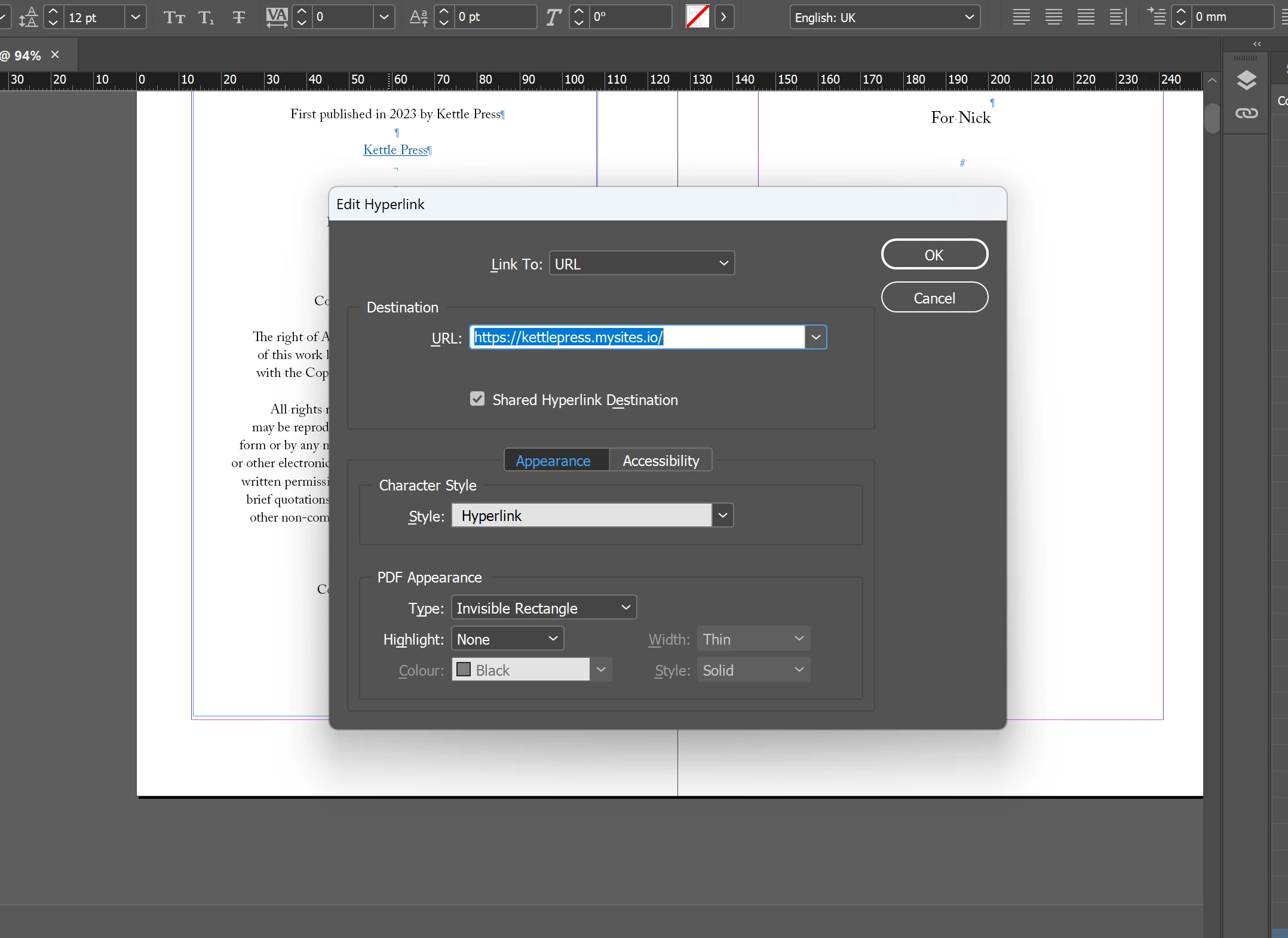Screen dimensions: 1288x938
Task: Switch to the Accessibility tab
Action: [661, 461]
